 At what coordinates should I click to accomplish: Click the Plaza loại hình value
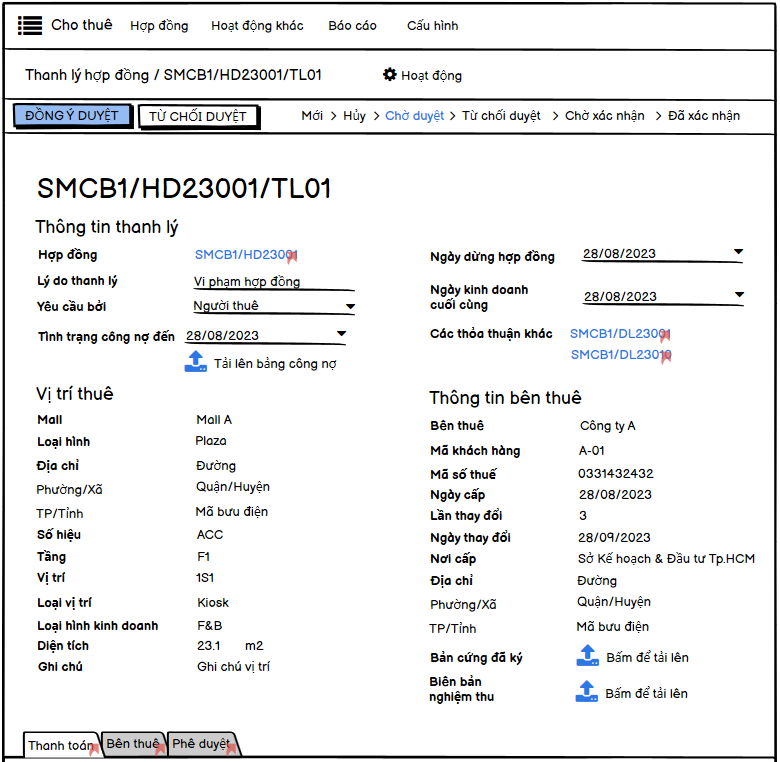point(211,441)
